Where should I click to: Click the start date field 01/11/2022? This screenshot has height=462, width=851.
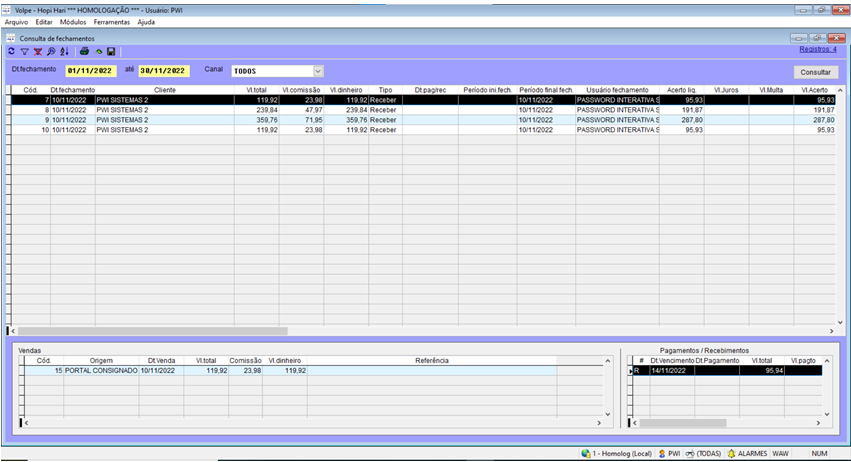tap(90, 71)
